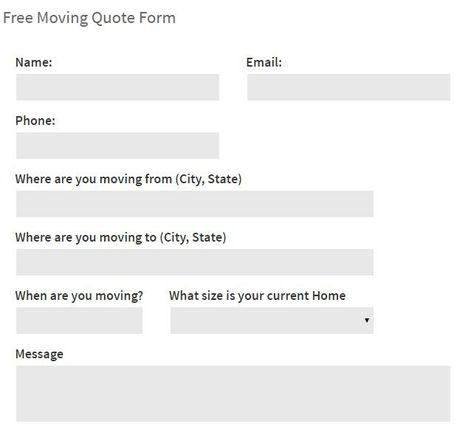Image resolution: width=460 pixels, height=430 pixels.
Task: Click '(City, State)' hint in the moving from label
Action: (x=209, y=179)
